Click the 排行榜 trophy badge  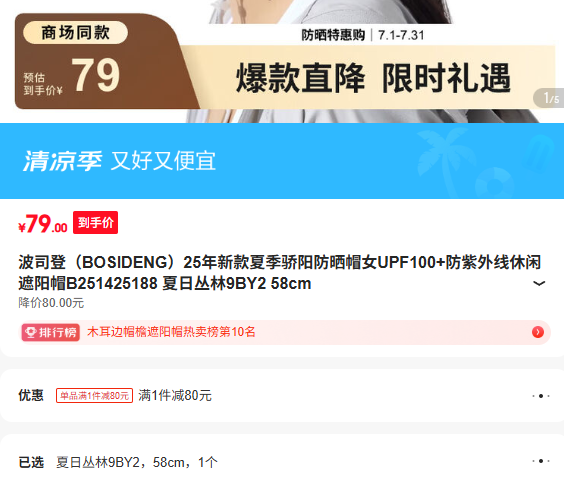(51, 332)
